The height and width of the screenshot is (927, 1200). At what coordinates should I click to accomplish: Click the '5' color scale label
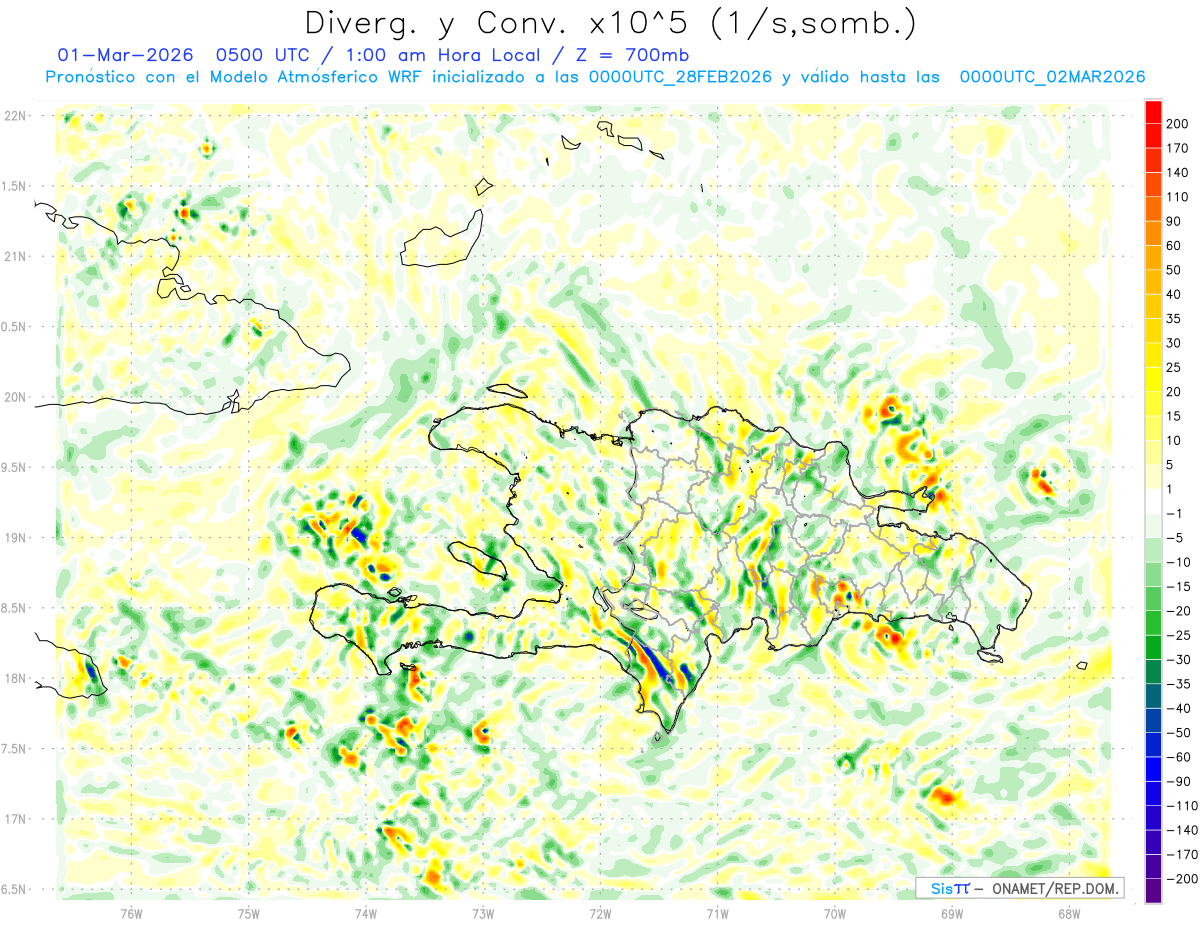pyautogui.click(x=1171, y=465)
